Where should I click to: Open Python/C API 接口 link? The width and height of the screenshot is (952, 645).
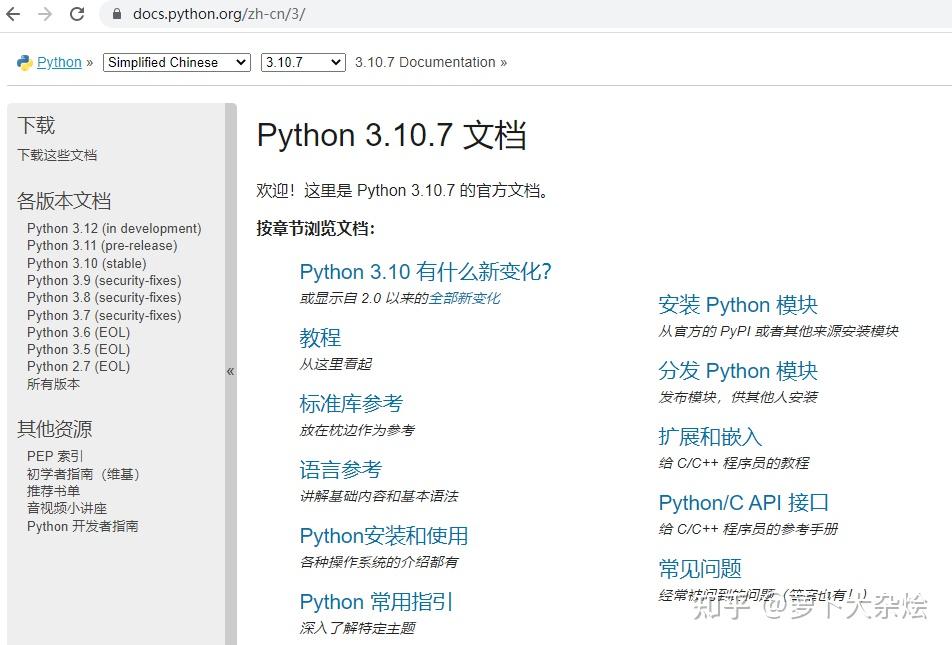(x=744, y=503)
